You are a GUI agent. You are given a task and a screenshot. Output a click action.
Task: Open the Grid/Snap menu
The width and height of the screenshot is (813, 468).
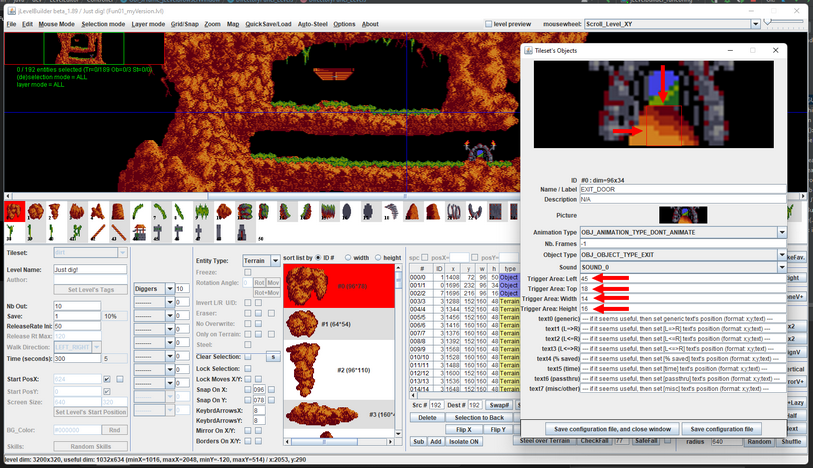tap(185, 24)
